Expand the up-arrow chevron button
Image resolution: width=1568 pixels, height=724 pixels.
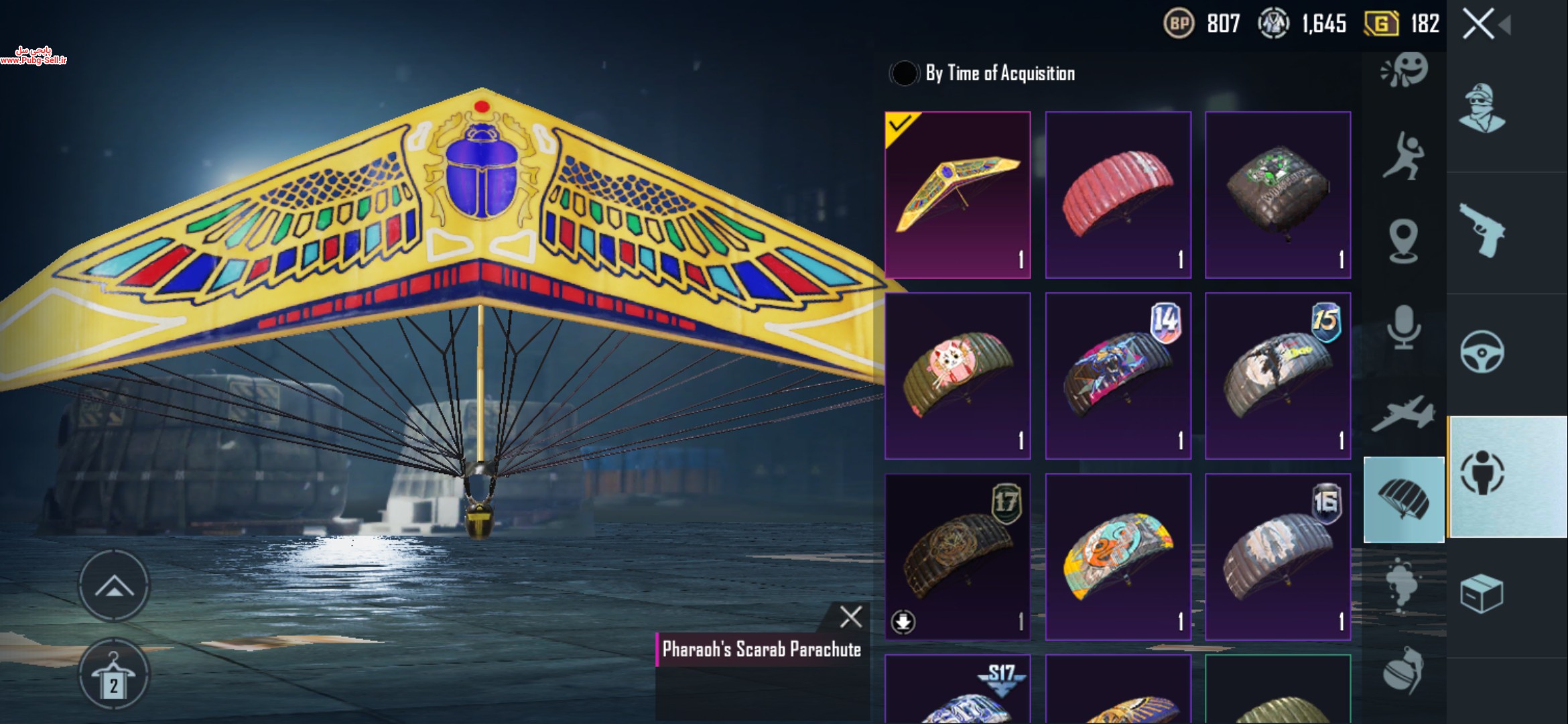click(114, 585)
